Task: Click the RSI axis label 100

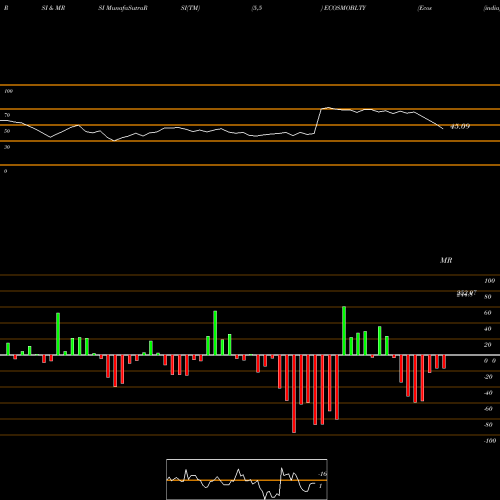Action: (8, 91)
